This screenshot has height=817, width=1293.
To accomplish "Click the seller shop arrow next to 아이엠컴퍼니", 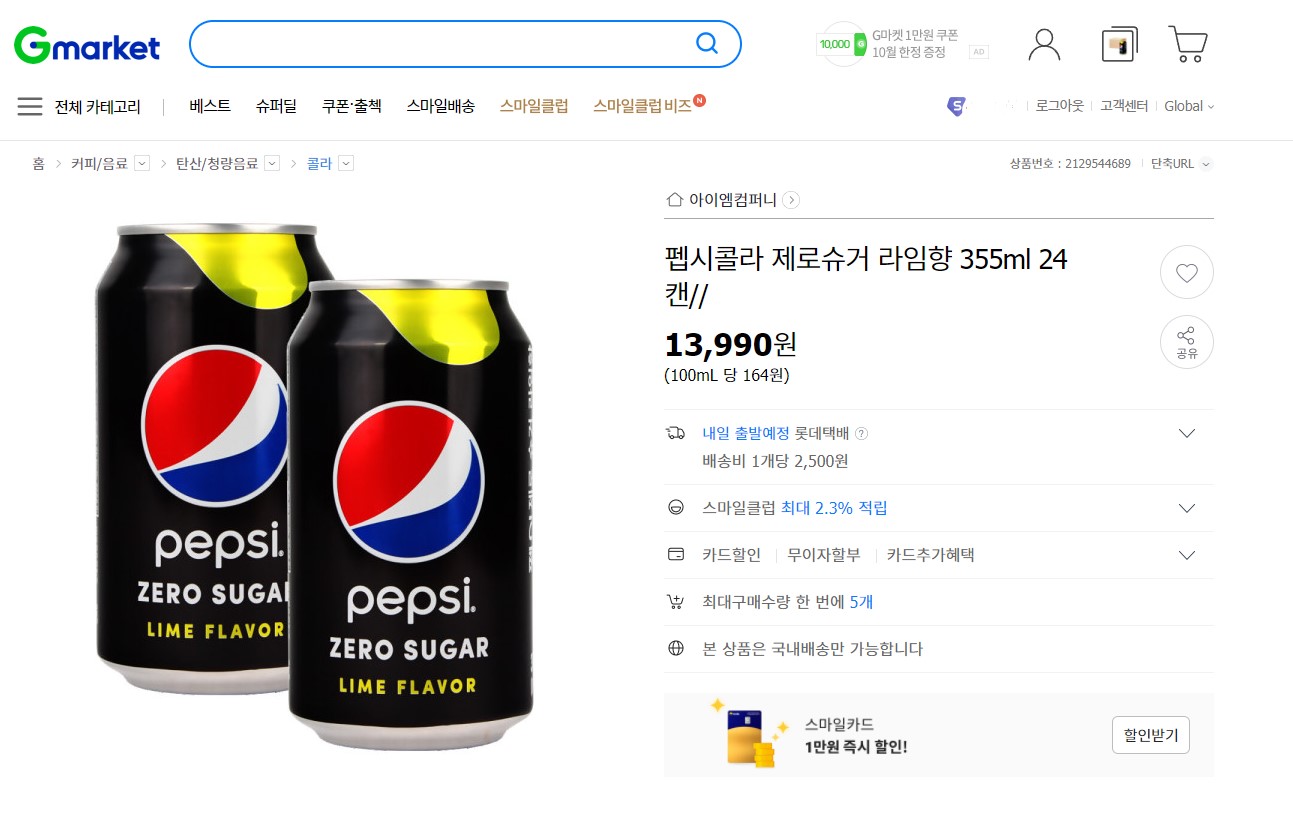I will pos(791,200).
